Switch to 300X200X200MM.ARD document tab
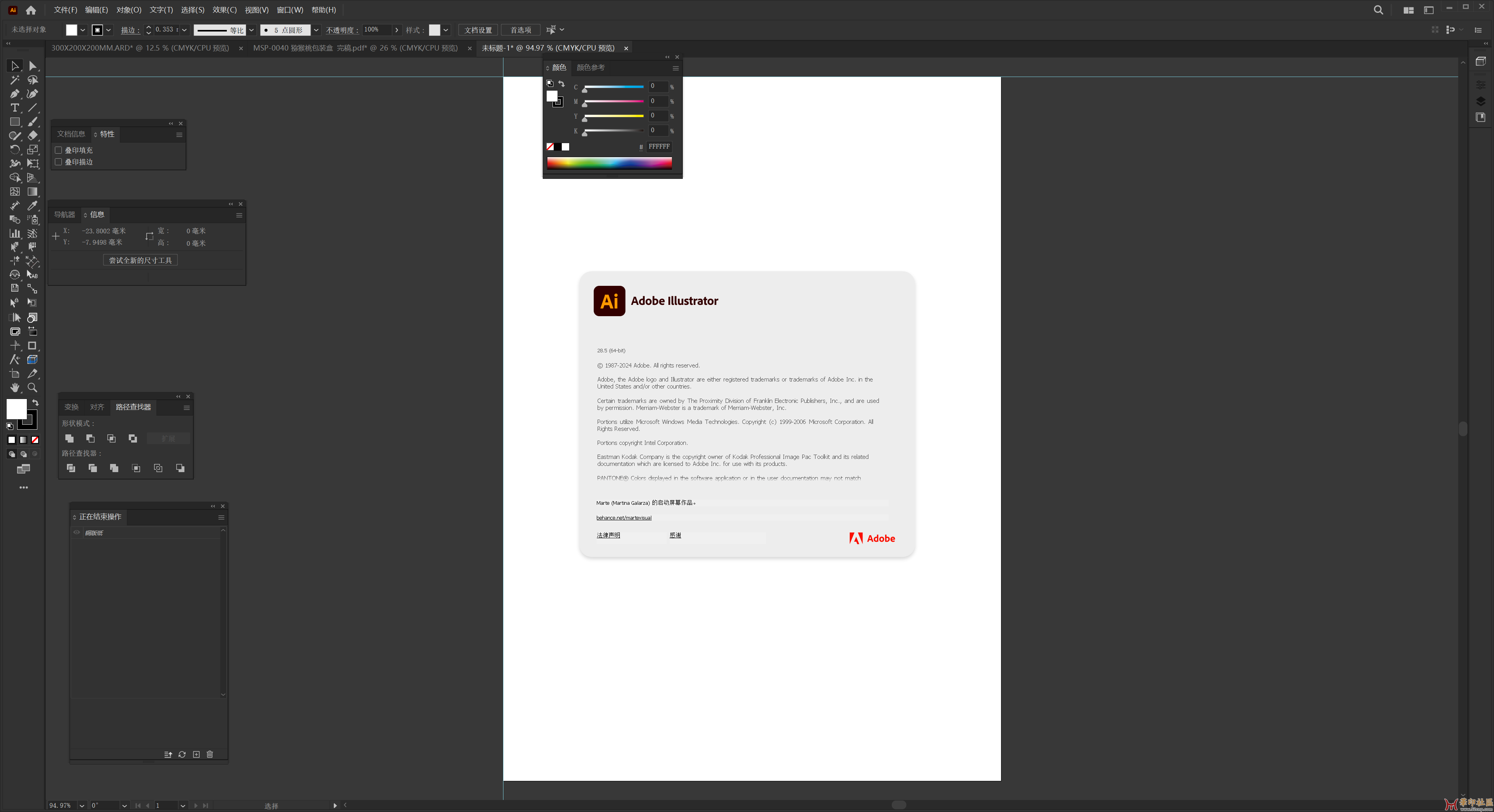This screenshot has height=812, width=1494. 140,48
